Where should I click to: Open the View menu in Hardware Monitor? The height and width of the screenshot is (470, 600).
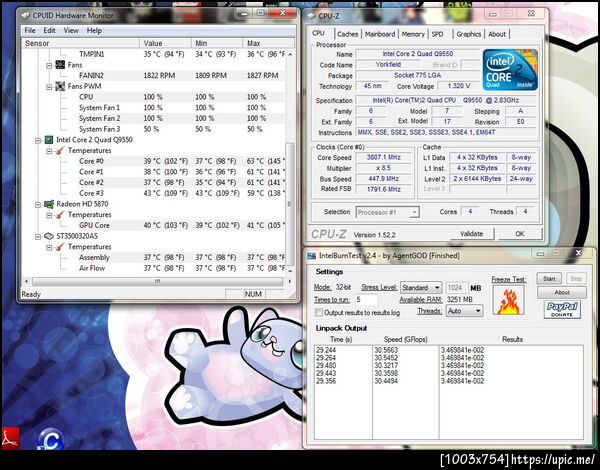pos(71,31)
